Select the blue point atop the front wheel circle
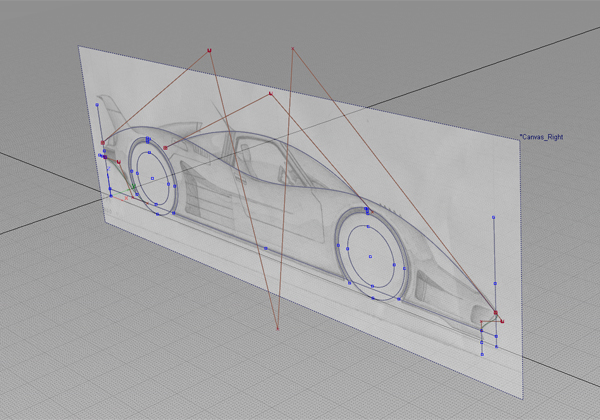Screen dimensions: 600x420 pyautogui.click(x=367, y=211)
